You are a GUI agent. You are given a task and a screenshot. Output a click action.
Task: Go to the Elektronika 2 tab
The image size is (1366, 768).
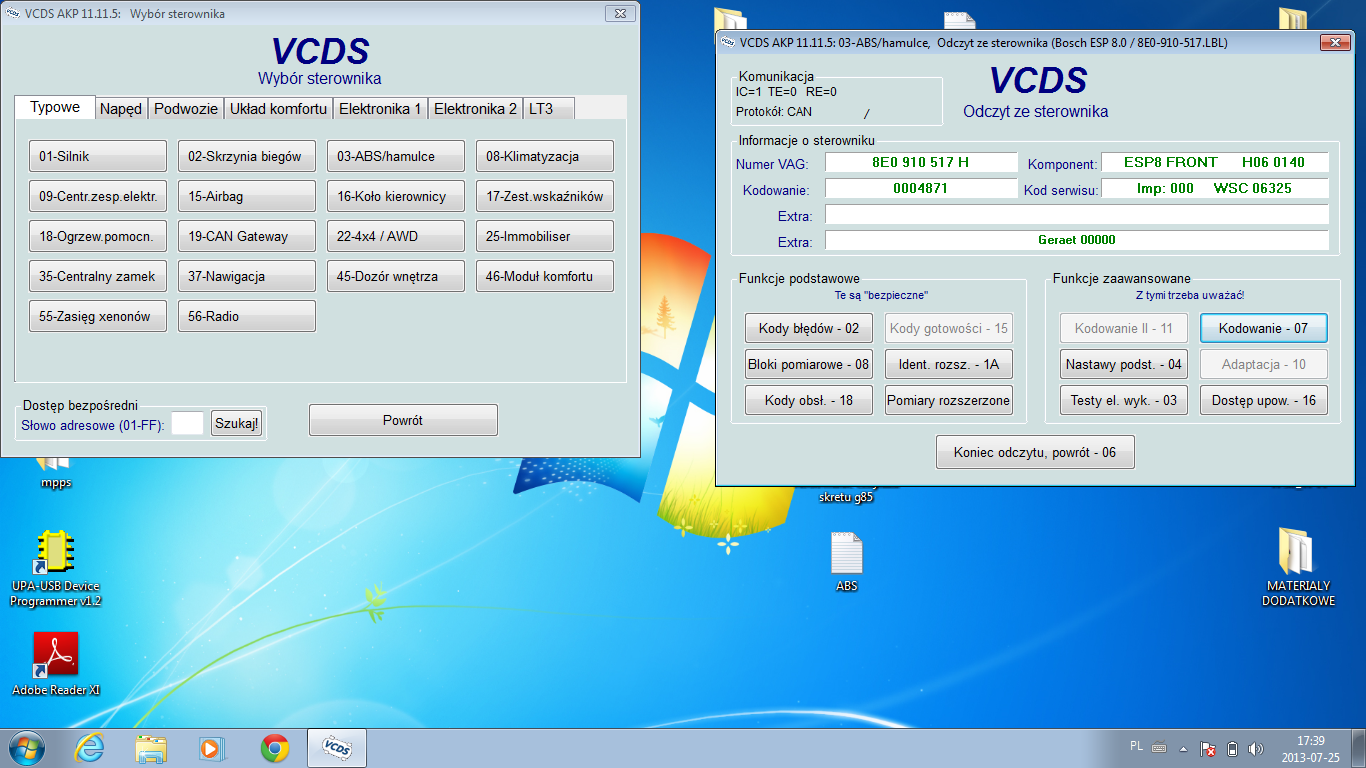[476, 109]
